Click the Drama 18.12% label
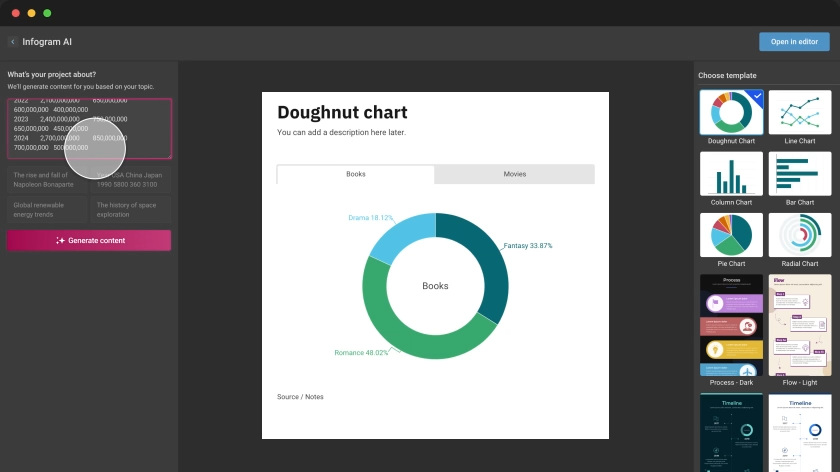 pyautogui.click(x=370, y=218)
